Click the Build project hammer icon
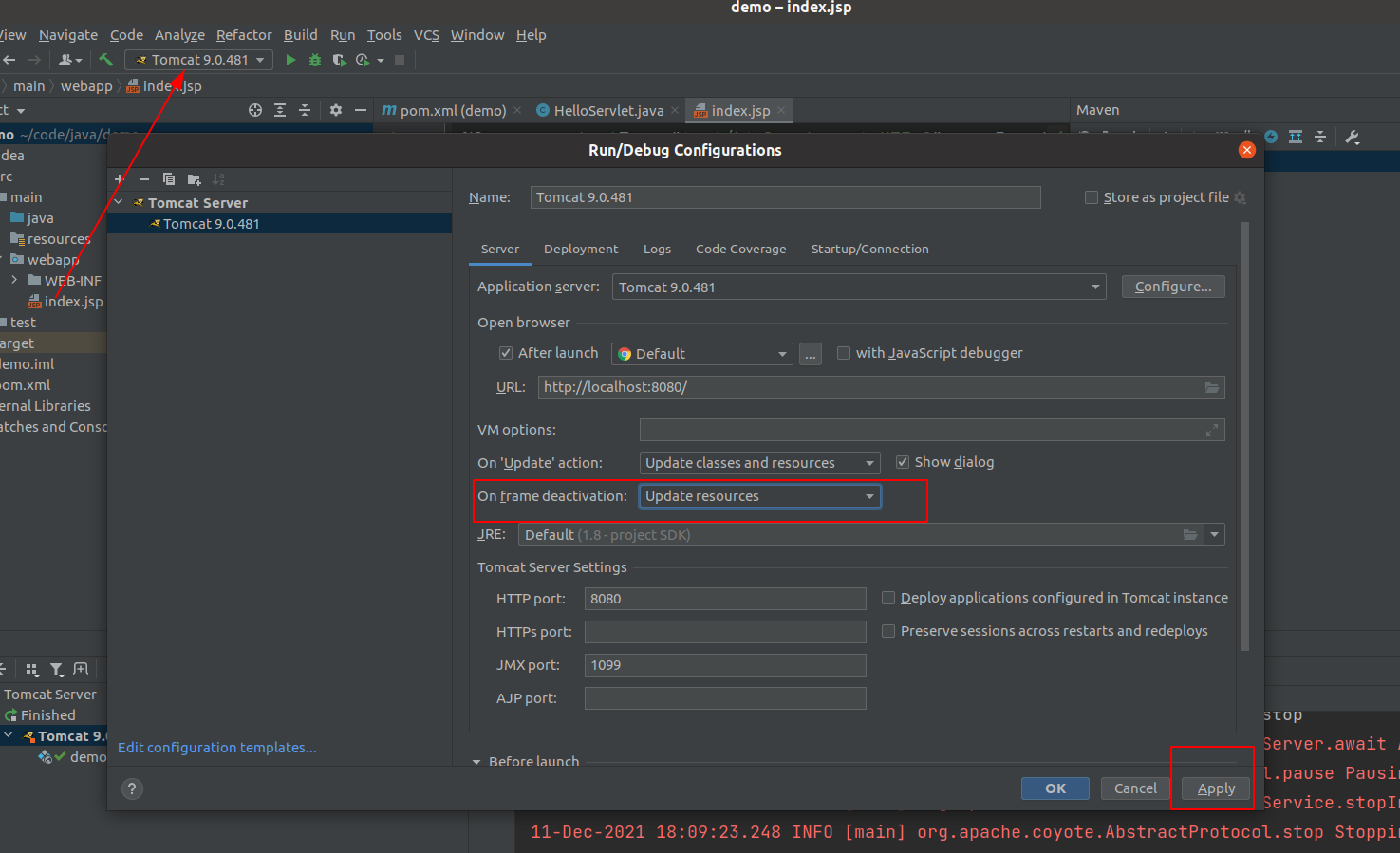This screenshot has height=853, width=1400. [x=105, y=60]
